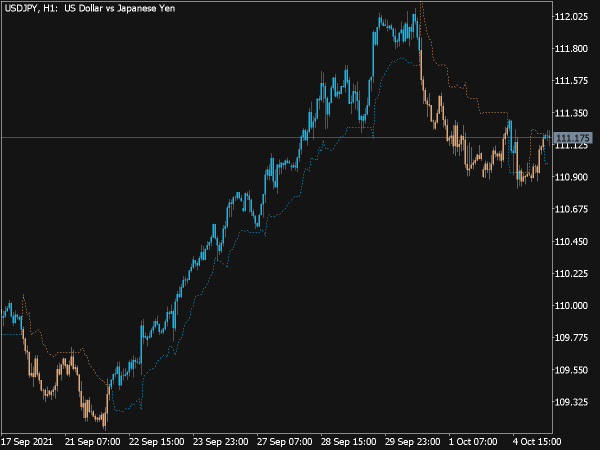600x450 pixels.
Task: Click the 111.800 price scale label
Action: point(571,49)
